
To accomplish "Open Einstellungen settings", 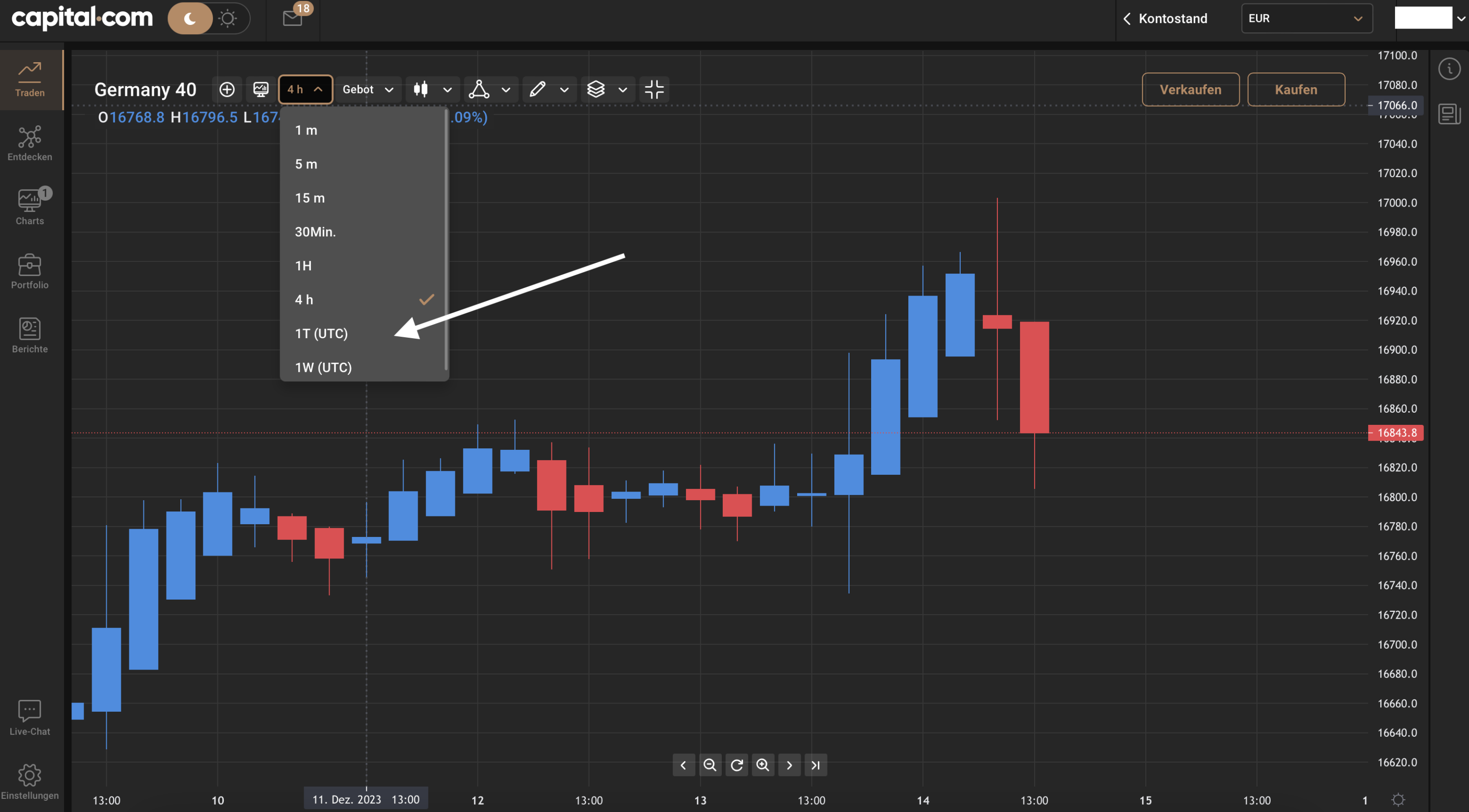I will pyautogui.click(x=30, y=781).
